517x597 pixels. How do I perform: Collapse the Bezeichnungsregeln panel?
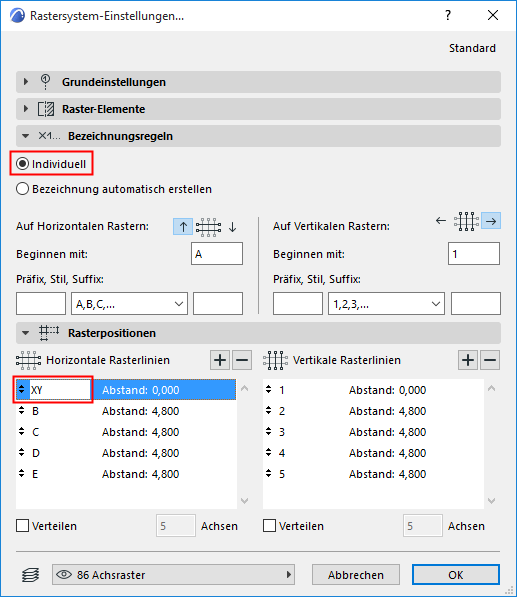pyautogui.click(x=258, y=136)
